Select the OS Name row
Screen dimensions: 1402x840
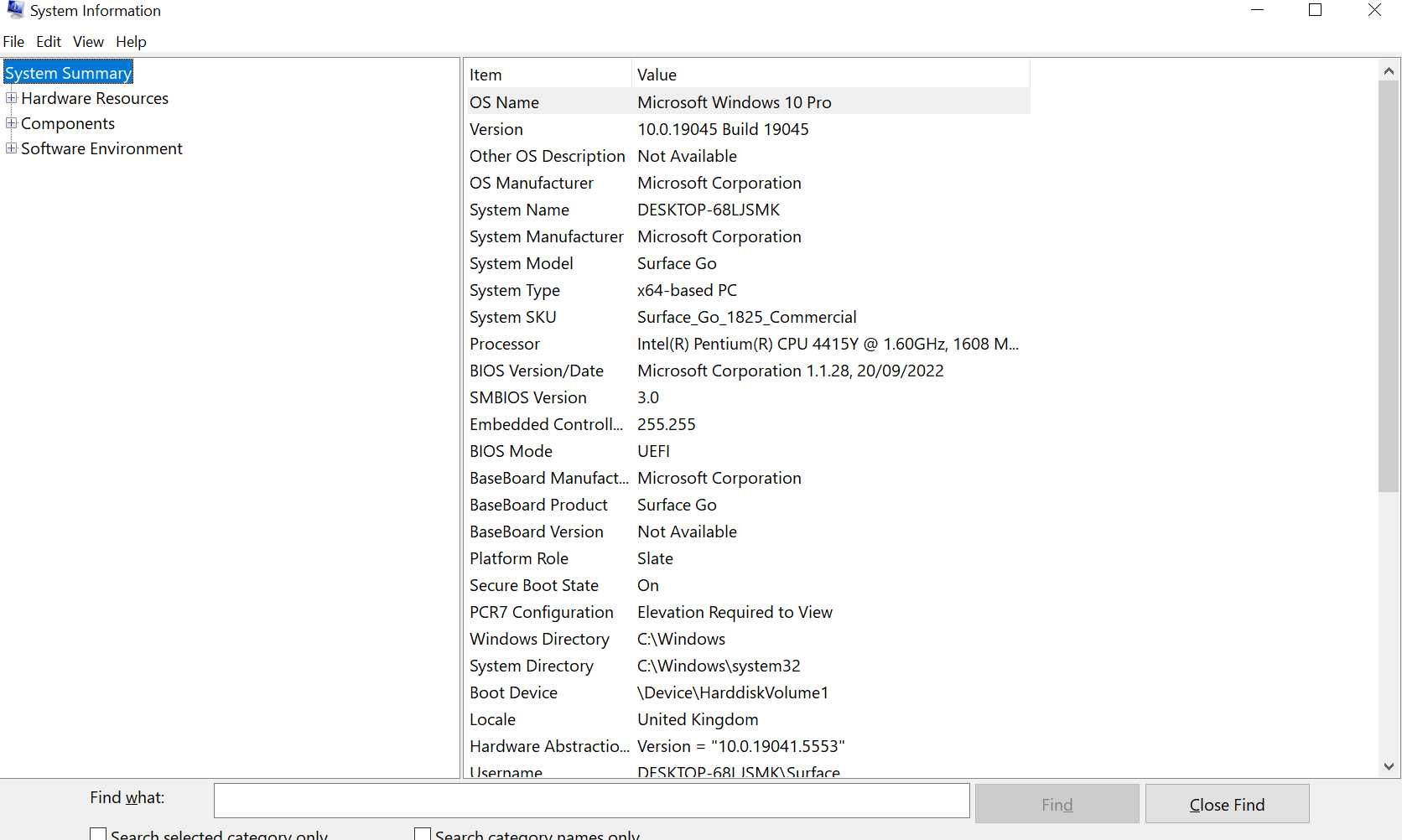(x=747, y=102)
